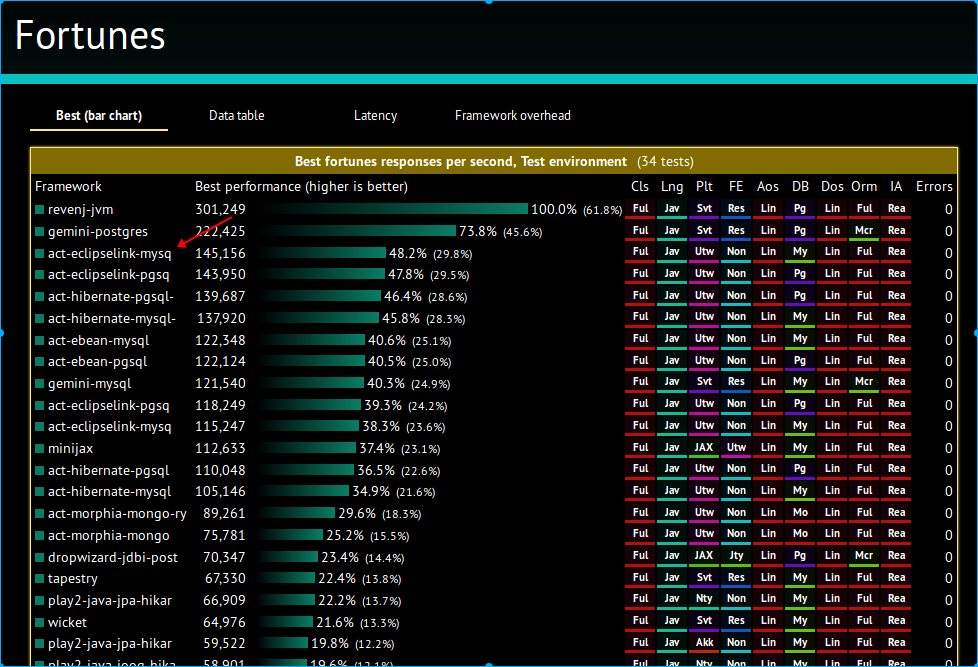Click the Utw front-end badge in minijax row
The height and width of the screenshot is (667, 978).
(x=736, y=448)
